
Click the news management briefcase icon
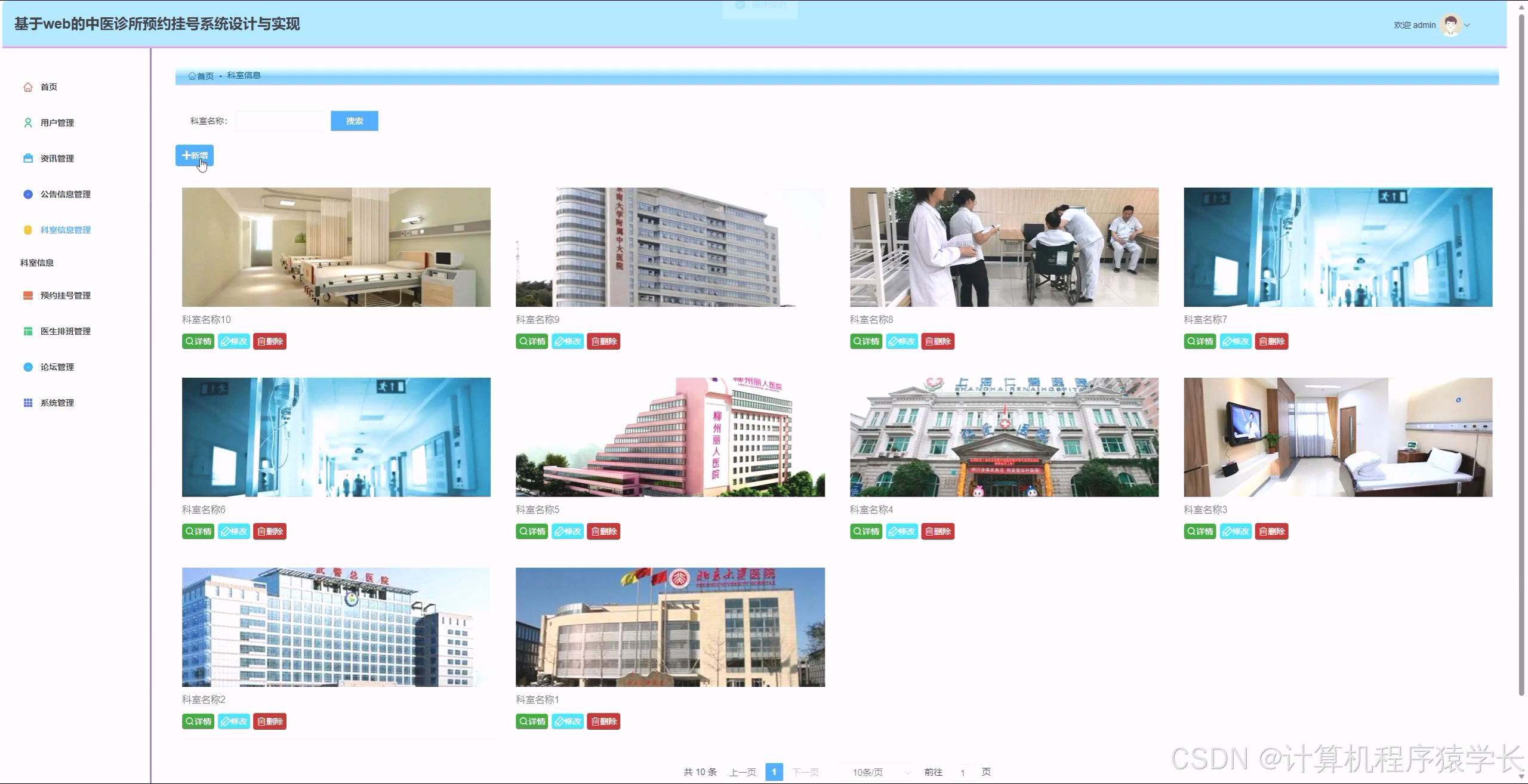tap(27, 159)
